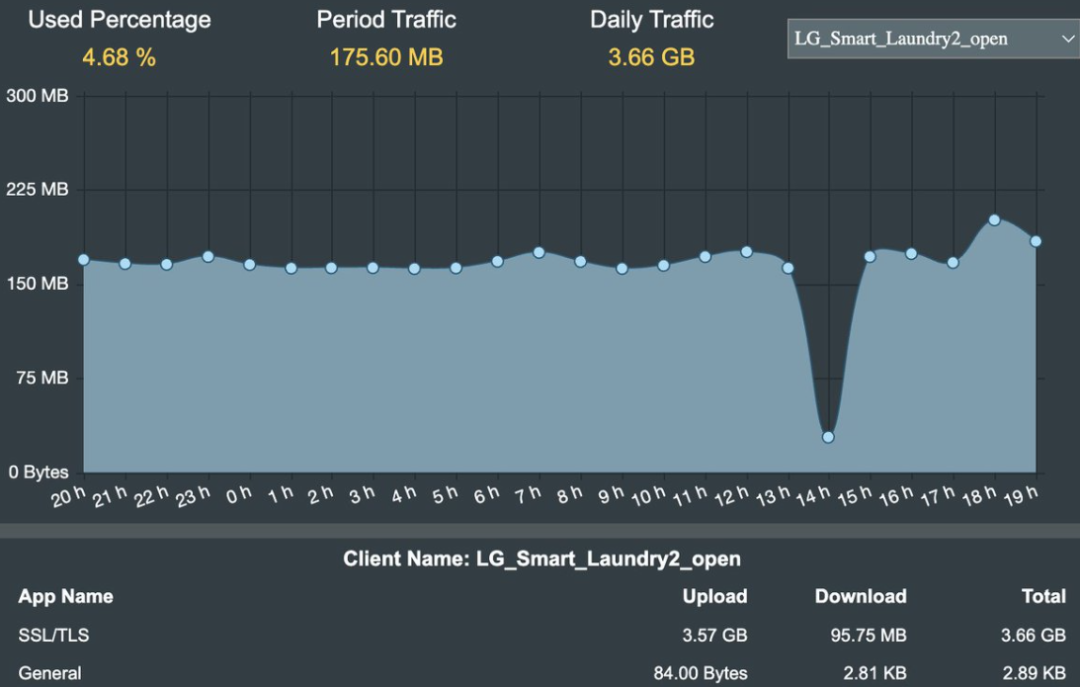Open the LG_Smart_Laundry2_open client dropdown
This screenshot has width=1080, height=687.
coord(933,39)
